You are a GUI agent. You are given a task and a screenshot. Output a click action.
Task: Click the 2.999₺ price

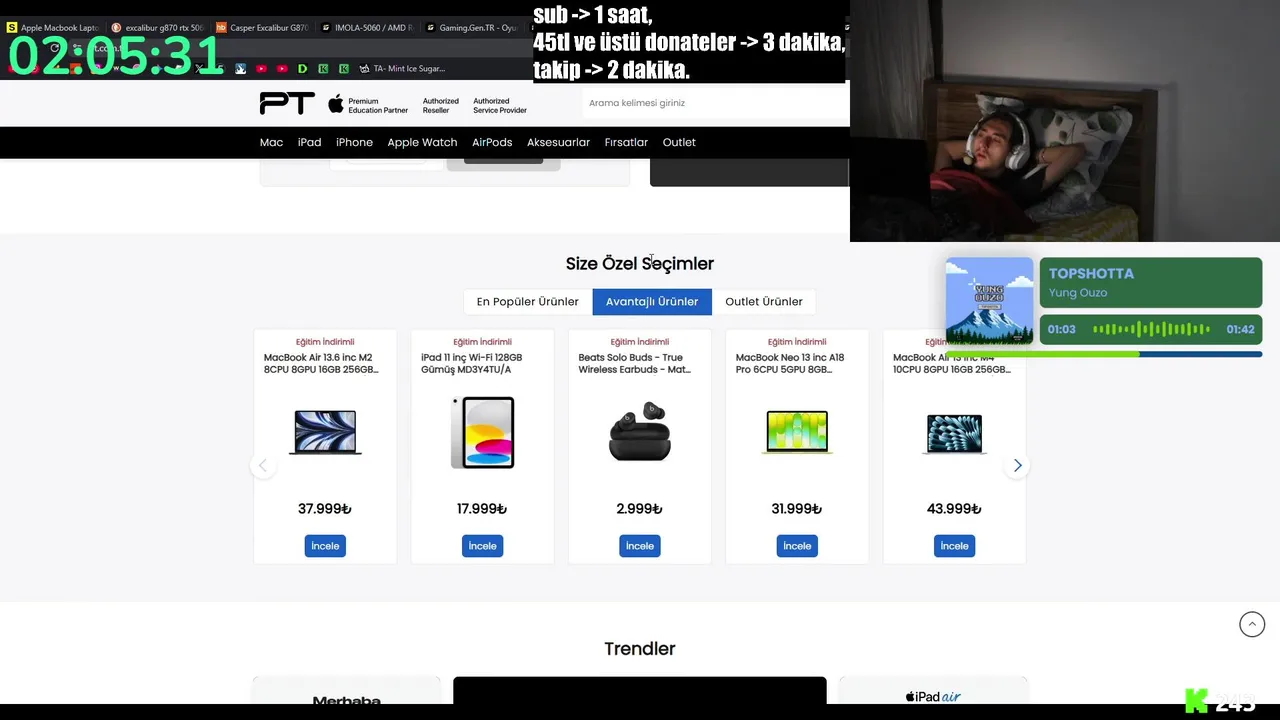pos(640,509)
